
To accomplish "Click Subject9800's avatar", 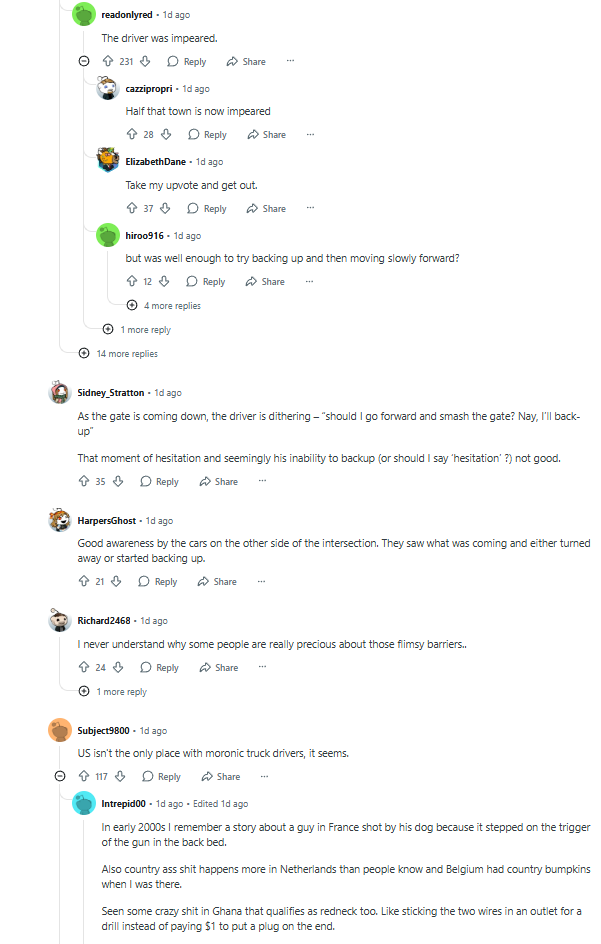I will (60, 730).
